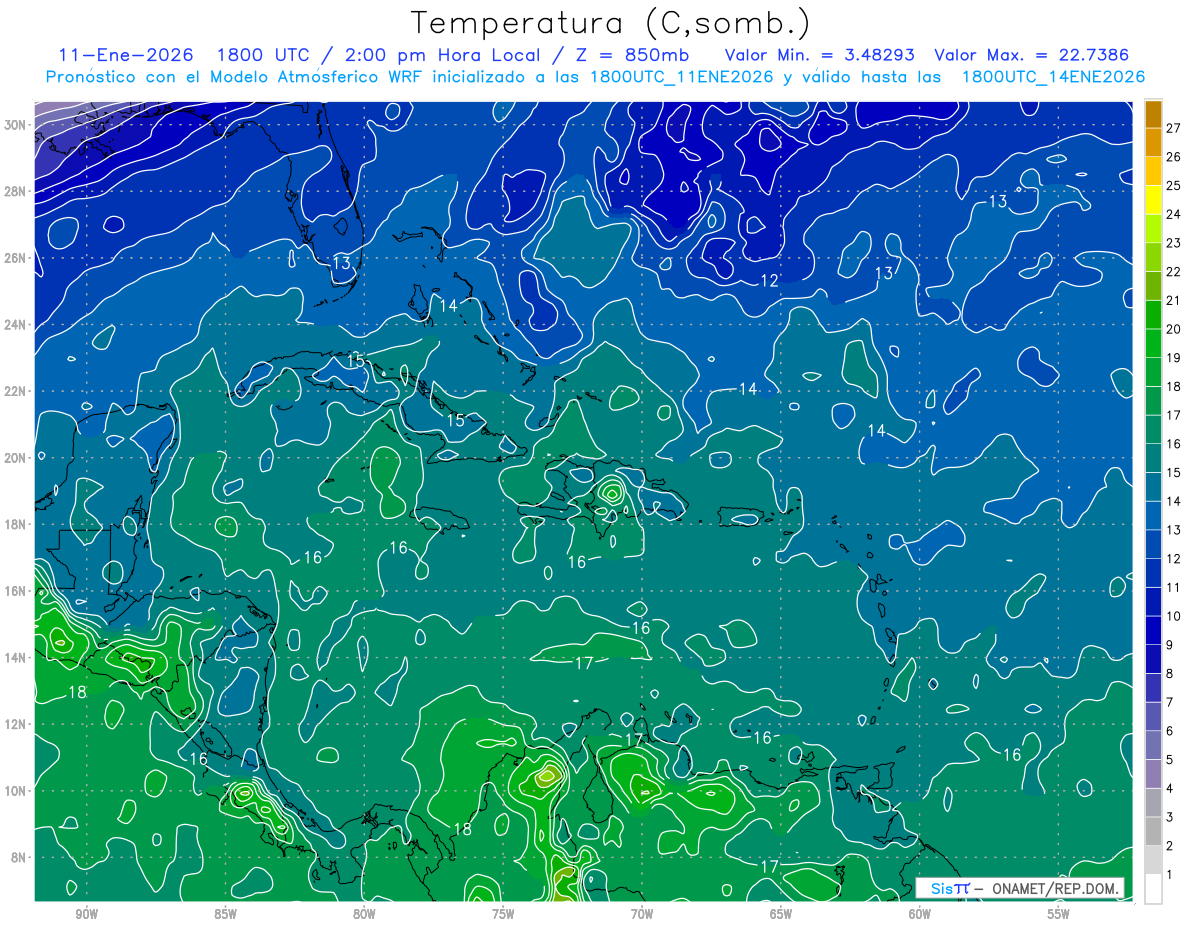Click the '20N' latitude axis label
Viewport: 1200px width, 927px height.
pos(15,458)
